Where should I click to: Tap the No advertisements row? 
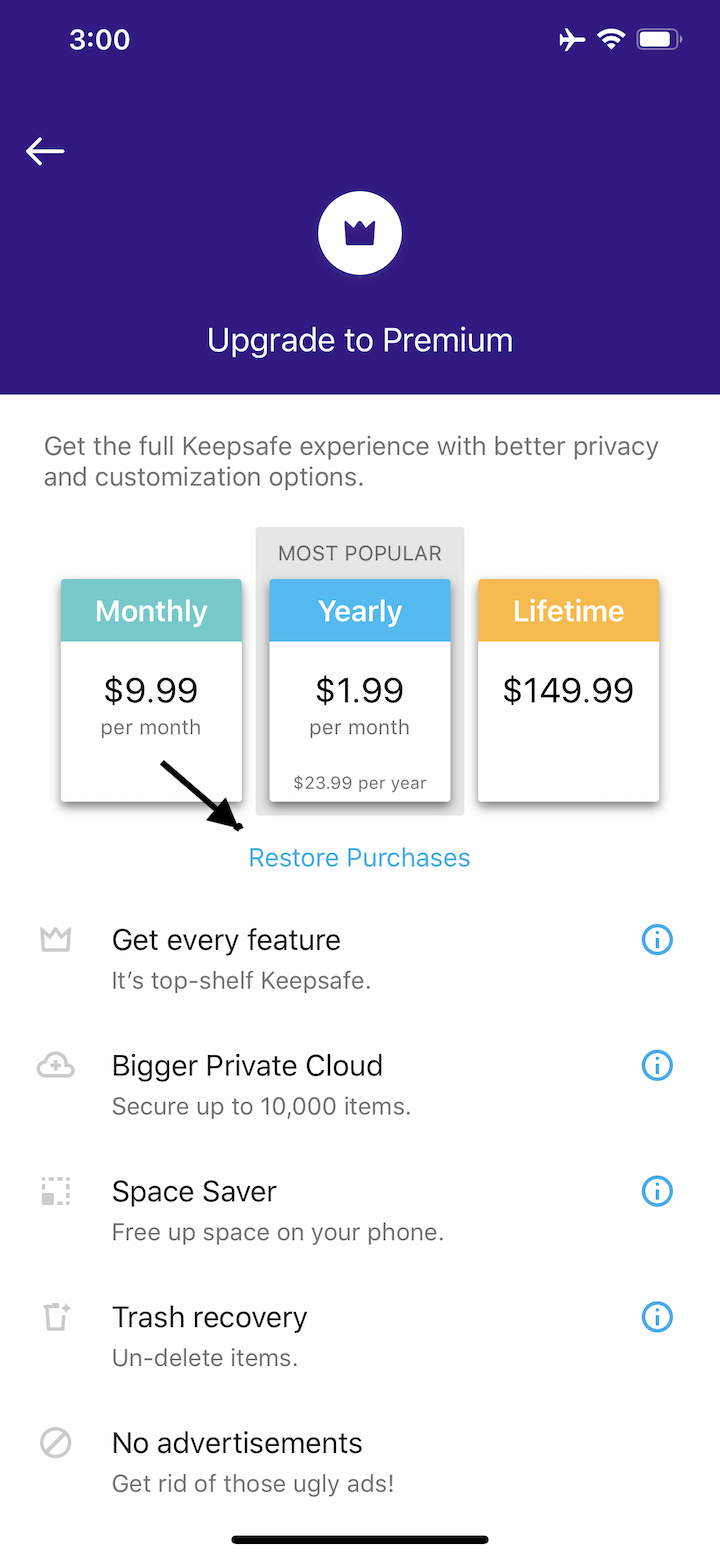237,1443
